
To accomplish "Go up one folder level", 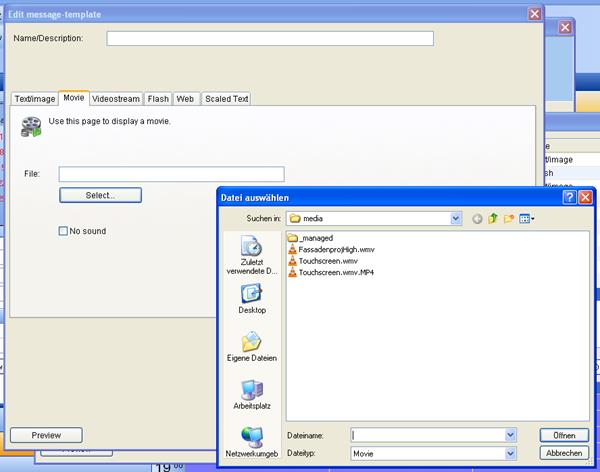I will click(493, 218).
